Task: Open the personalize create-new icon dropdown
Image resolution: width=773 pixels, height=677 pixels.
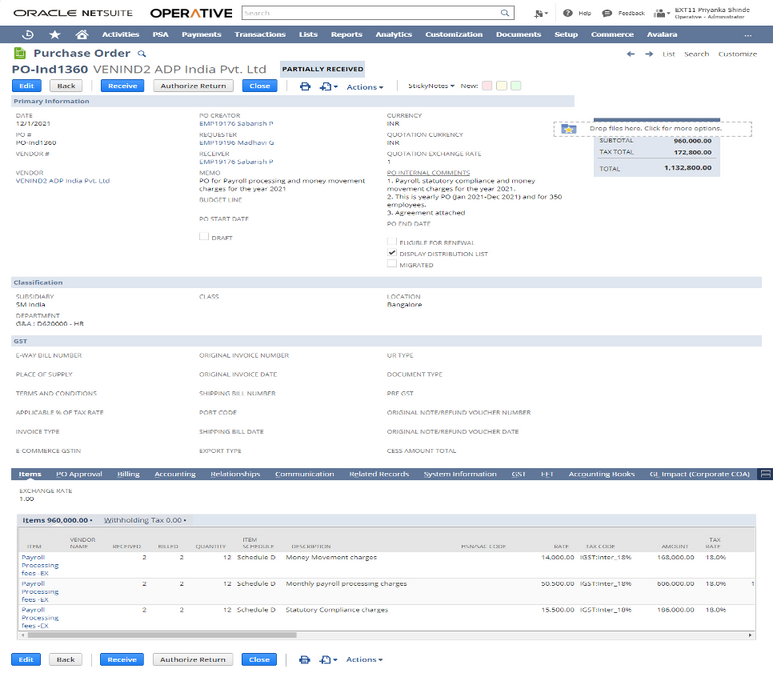Action: (541, 13)
